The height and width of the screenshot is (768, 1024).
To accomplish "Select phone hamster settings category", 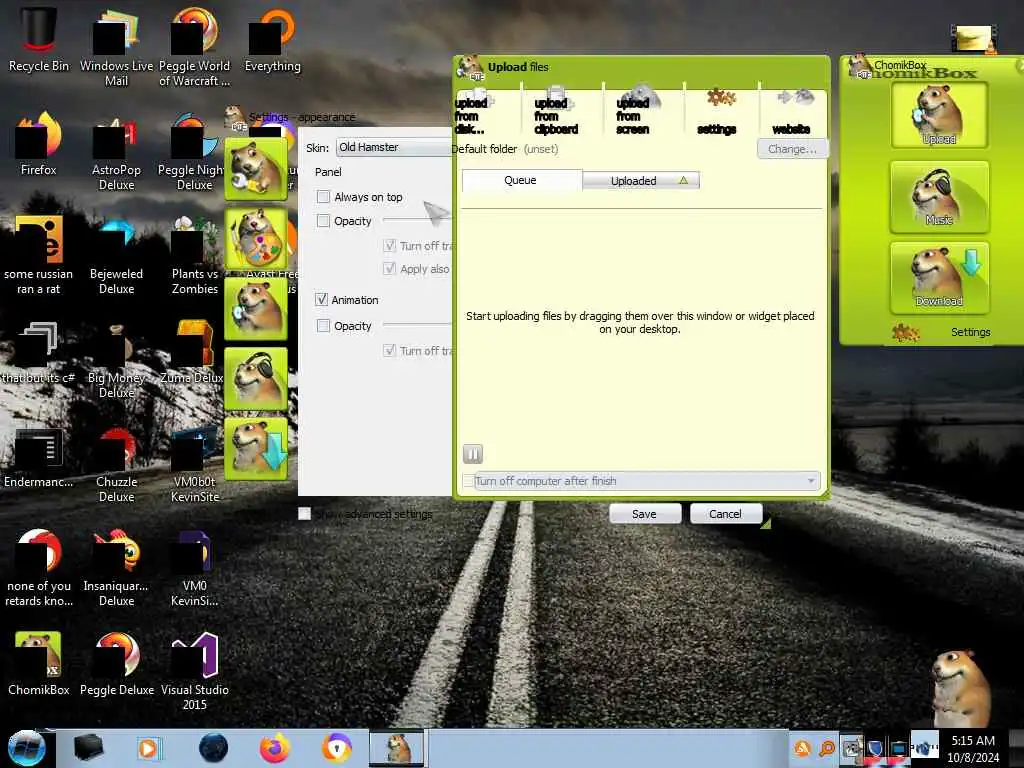I will [x=256, y=309].
